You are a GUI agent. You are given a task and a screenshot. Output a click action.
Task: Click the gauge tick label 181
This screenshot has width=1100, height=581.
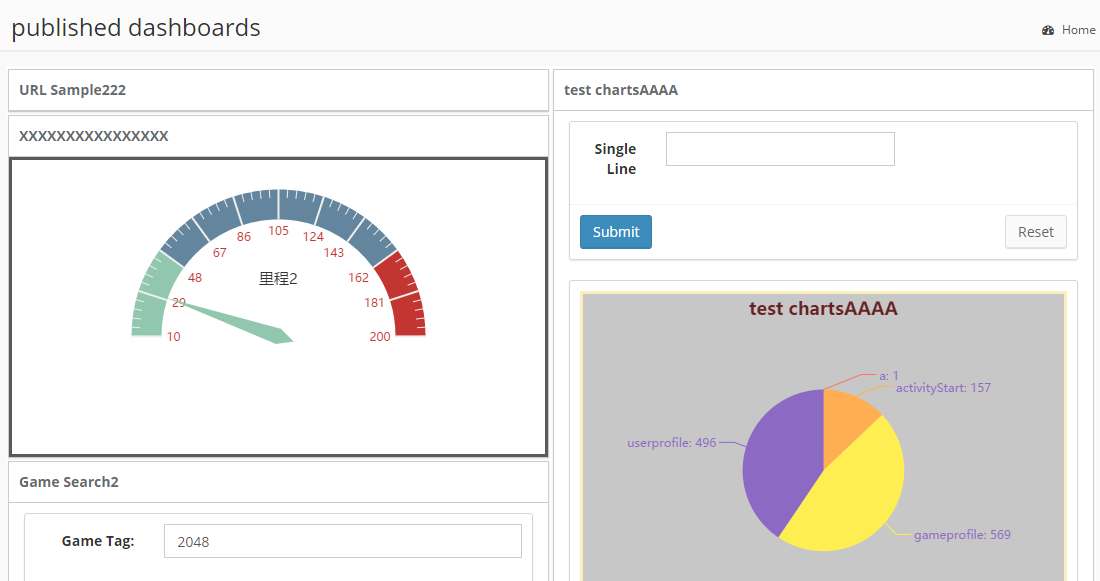coord(374,302)
